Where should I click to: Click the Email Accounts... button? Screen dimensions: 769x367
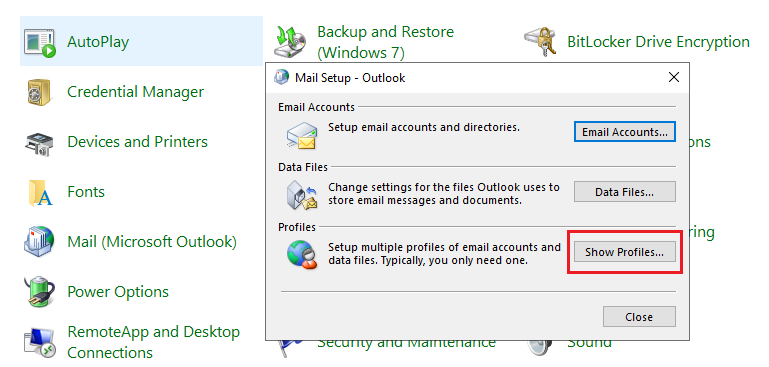pyautogui.click(x=625, y=132)
